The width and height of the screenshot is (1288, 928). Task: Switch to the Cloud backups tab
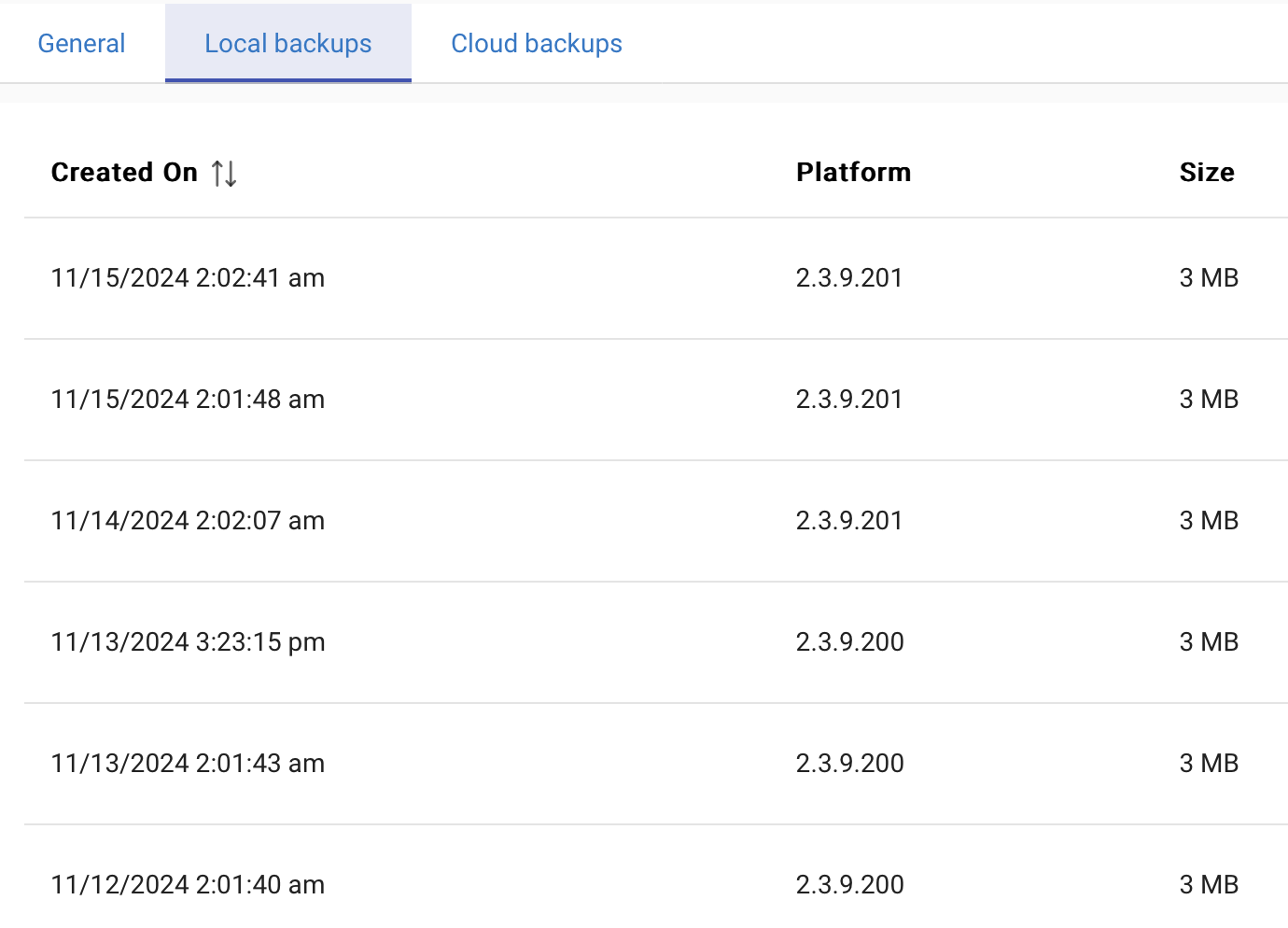click(x=537, y=44)
